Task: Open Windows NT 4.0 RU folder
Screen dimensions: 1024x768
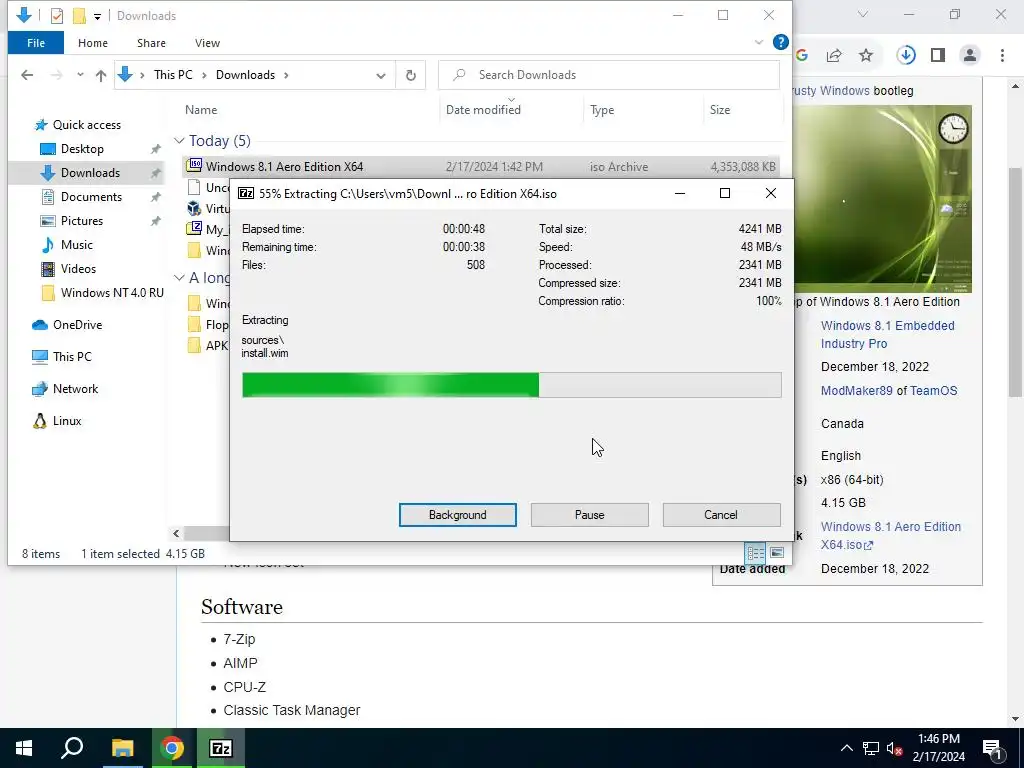Action: click(112, 293)
